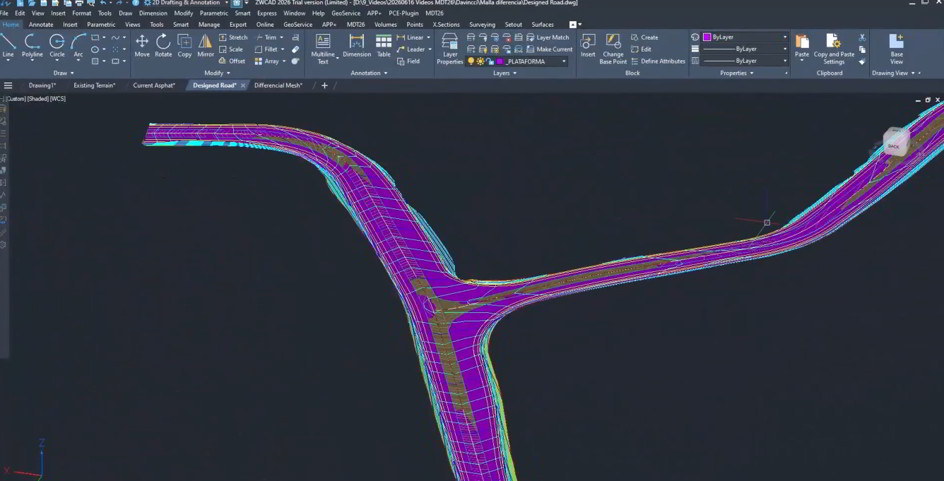Click the BACK face of the view cube

894,146
